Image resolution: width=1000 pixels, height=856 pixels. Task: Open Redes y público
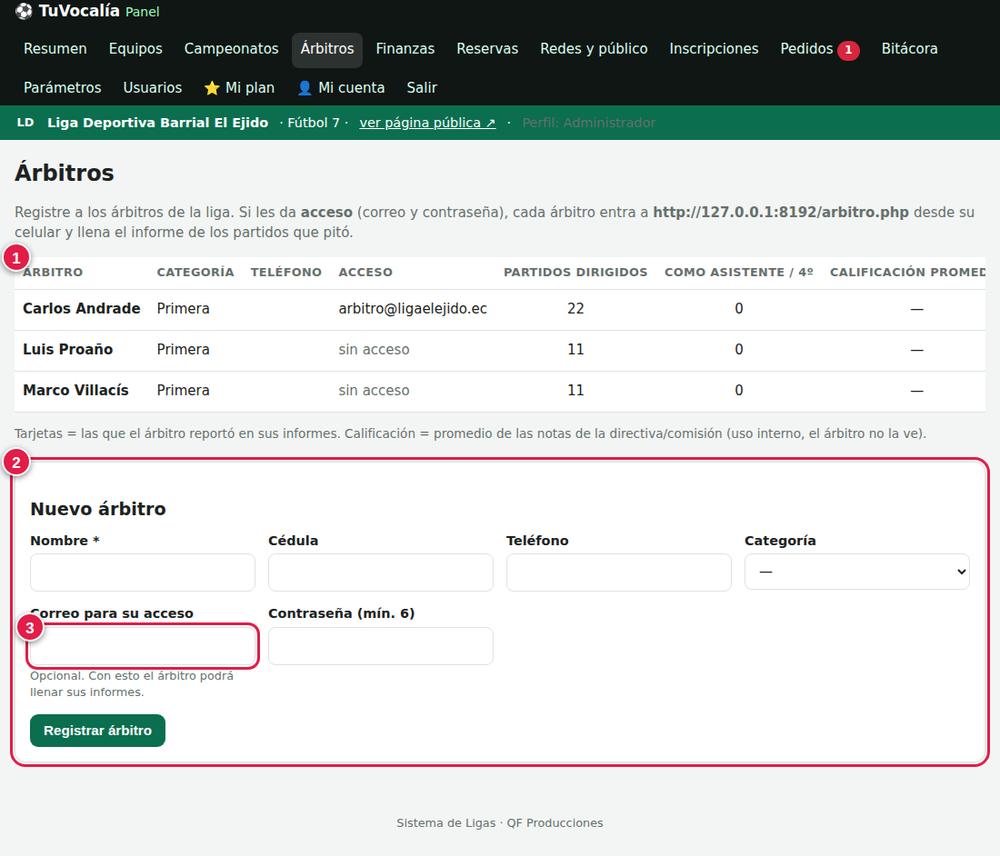594,49
